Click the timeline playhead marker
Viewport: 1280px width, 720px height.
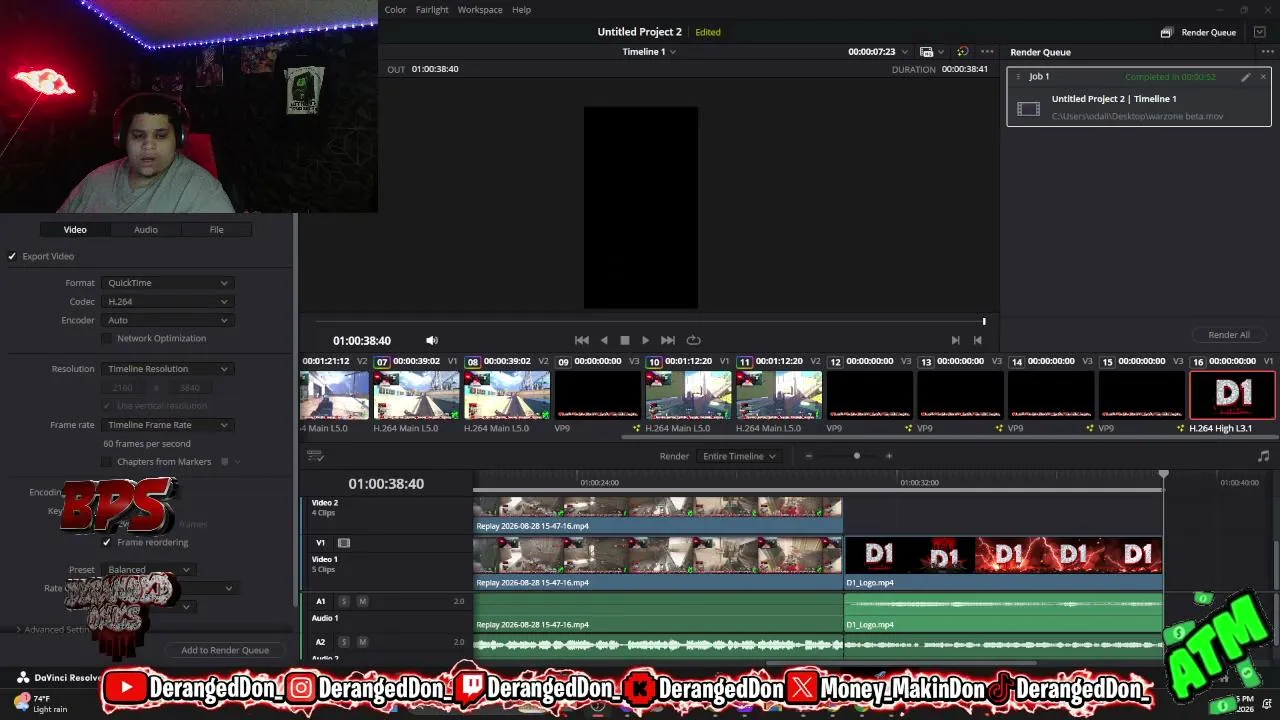(1163, 474)
